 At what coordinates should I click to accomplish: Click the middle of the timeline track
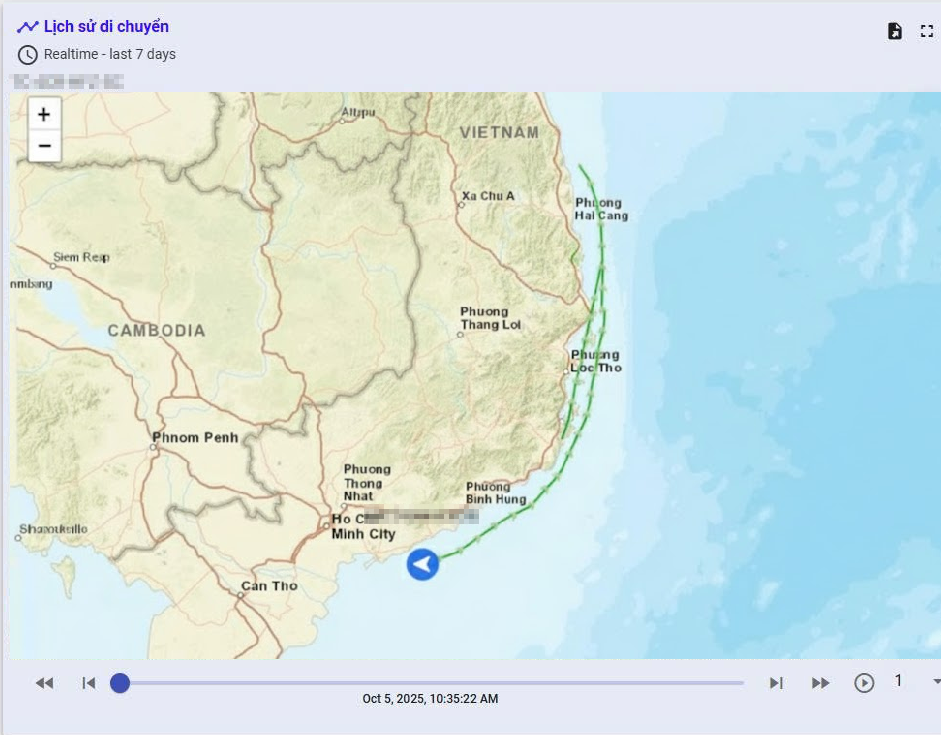(x=431, y=683)
